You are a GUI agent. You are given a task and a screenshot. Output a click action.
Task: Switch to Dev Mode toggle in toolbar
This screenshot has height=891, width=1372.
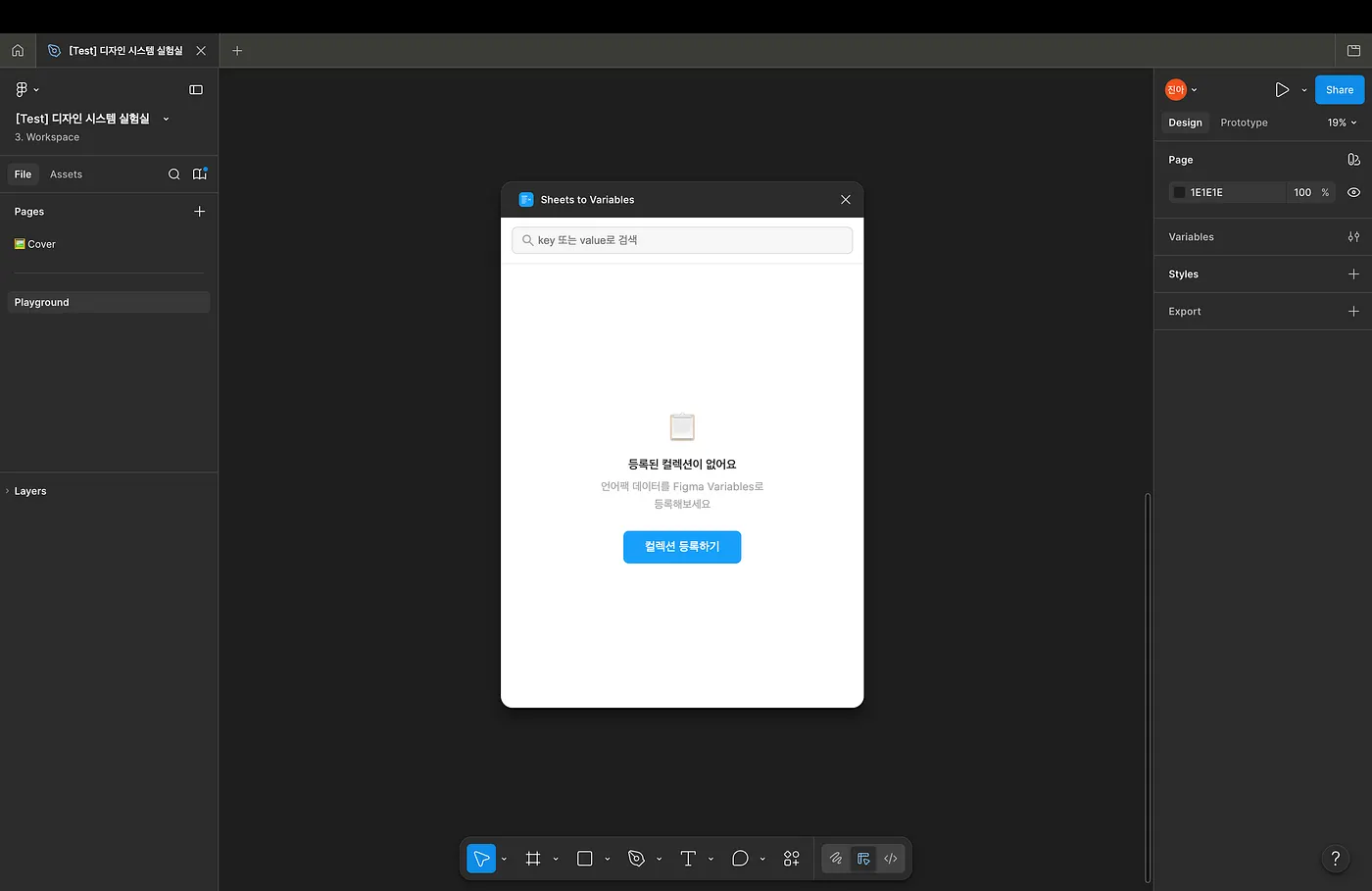pos(891,859)
